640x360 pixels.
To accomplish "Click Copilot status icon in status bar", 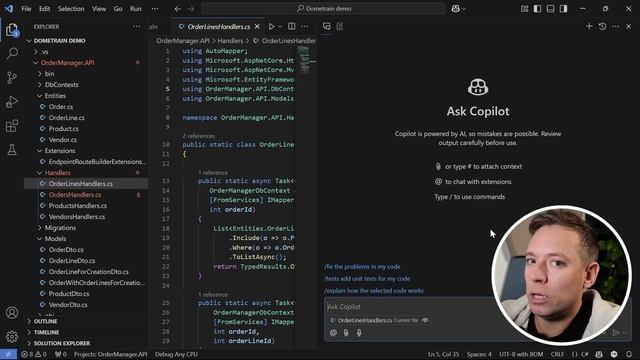I will [599, 354].
